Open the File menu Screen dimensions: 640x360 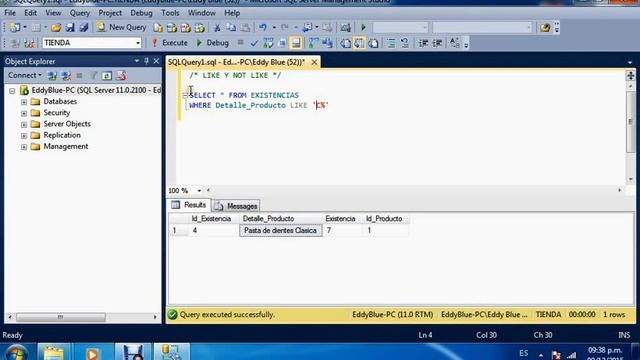pos(10,13)
